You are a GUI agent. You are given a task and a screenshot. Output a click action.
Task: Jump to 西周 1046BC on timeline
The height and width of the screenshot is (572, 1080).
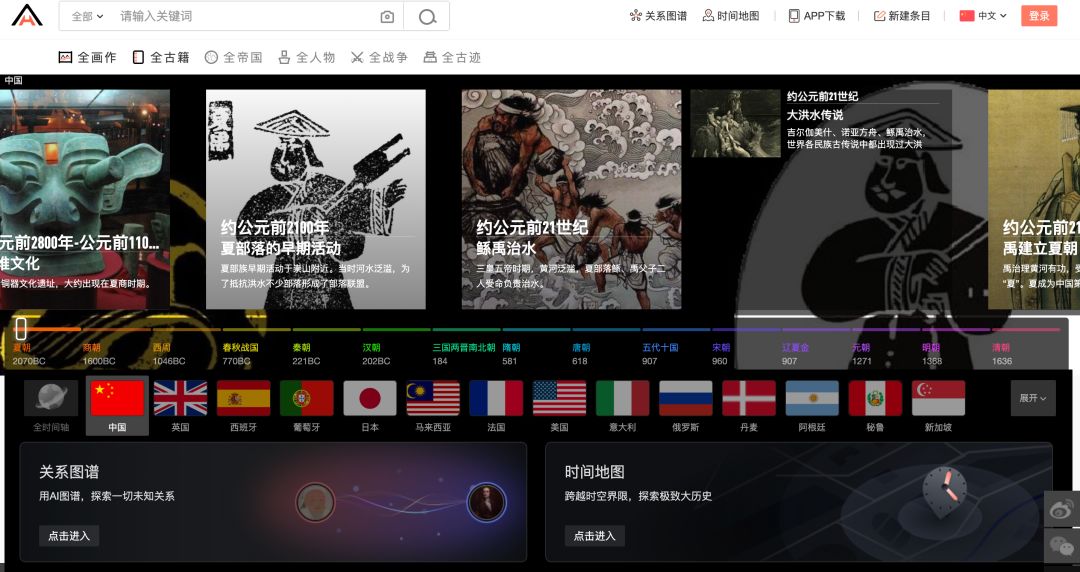(169, 354)
